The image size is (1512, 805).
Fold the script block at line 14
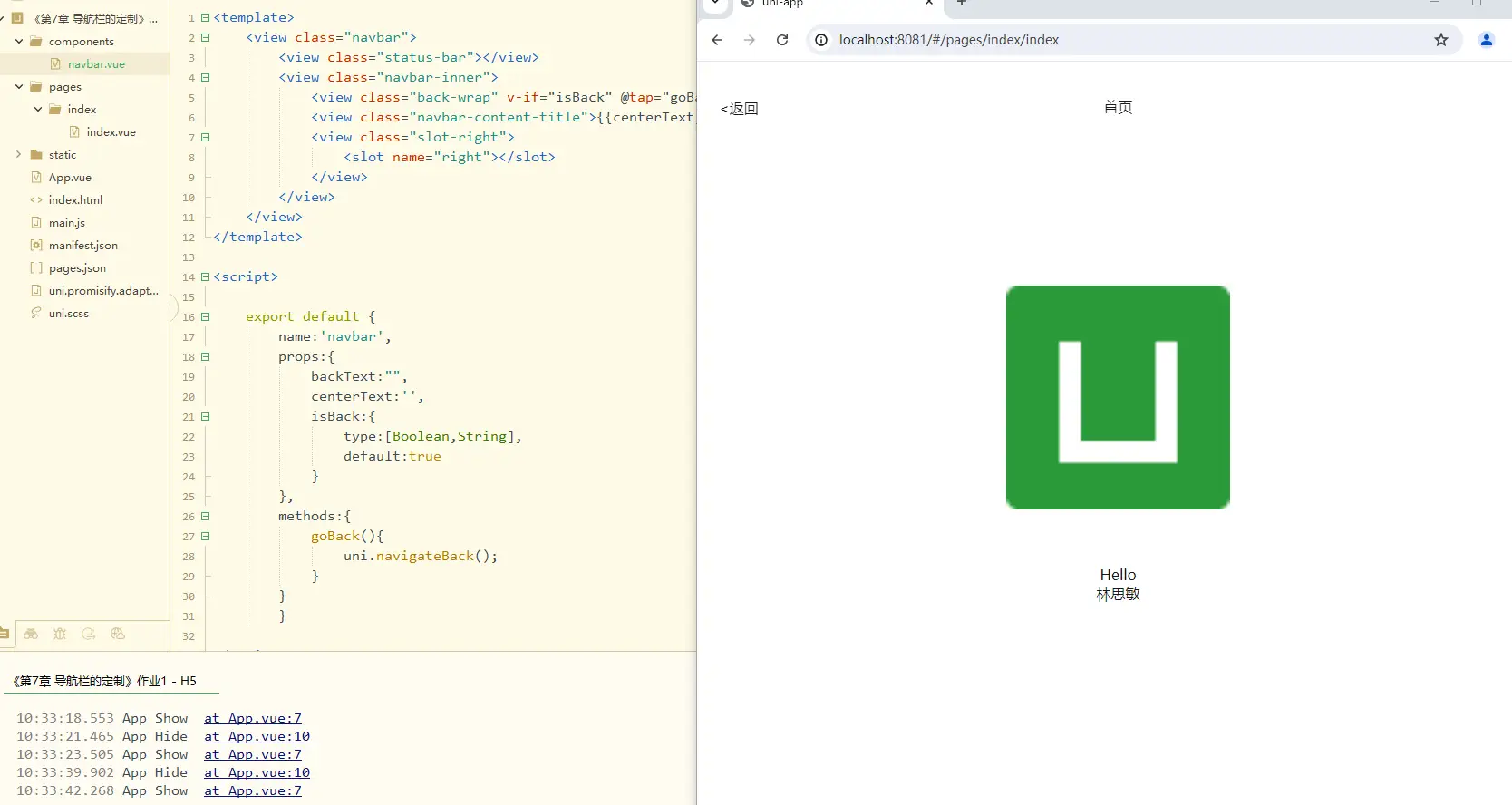tap(205, 276)
